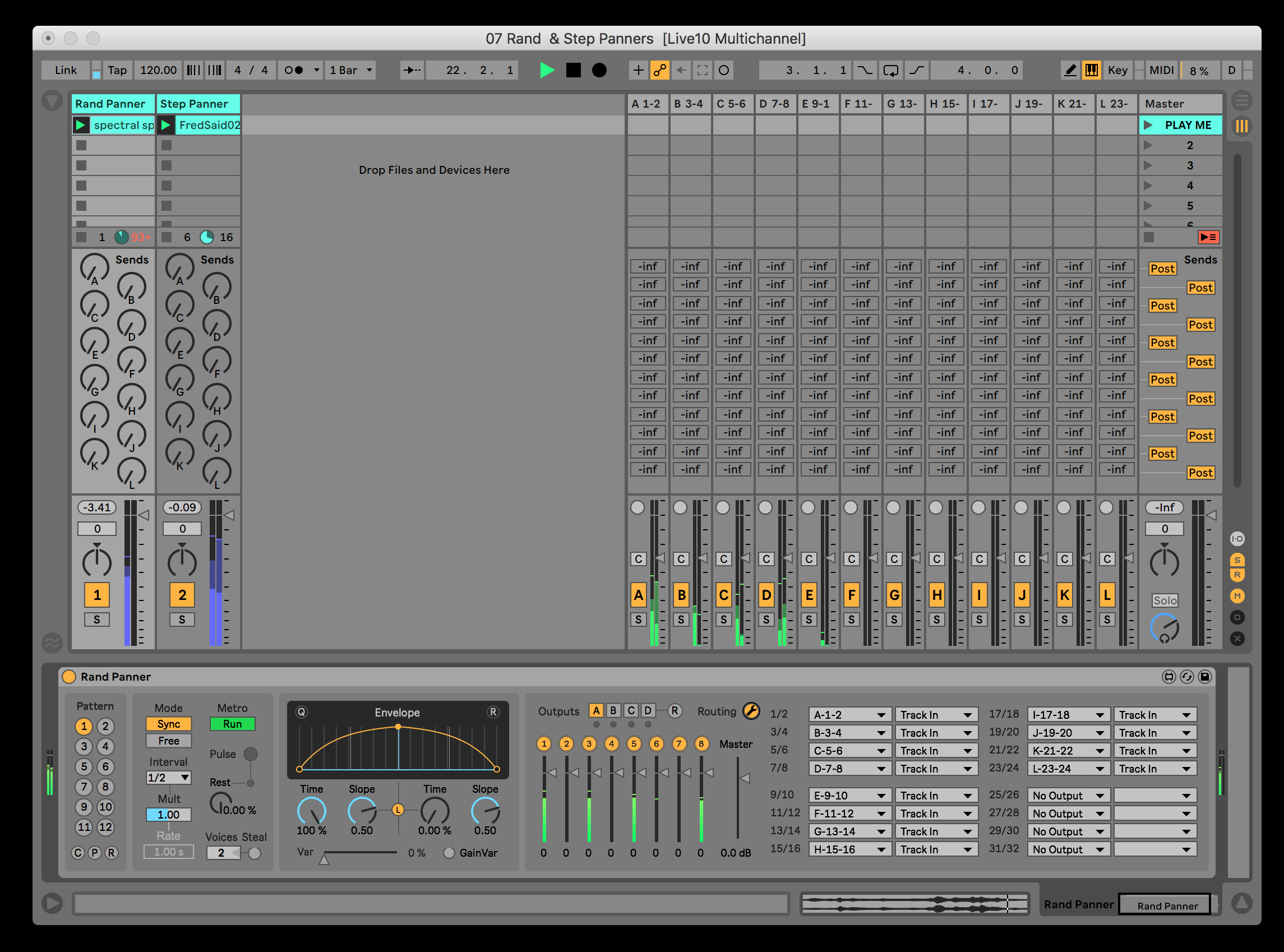1284x952 pixels.
Task: Toggle Mixer section via M icon
Action: [x=1237, y=596]
